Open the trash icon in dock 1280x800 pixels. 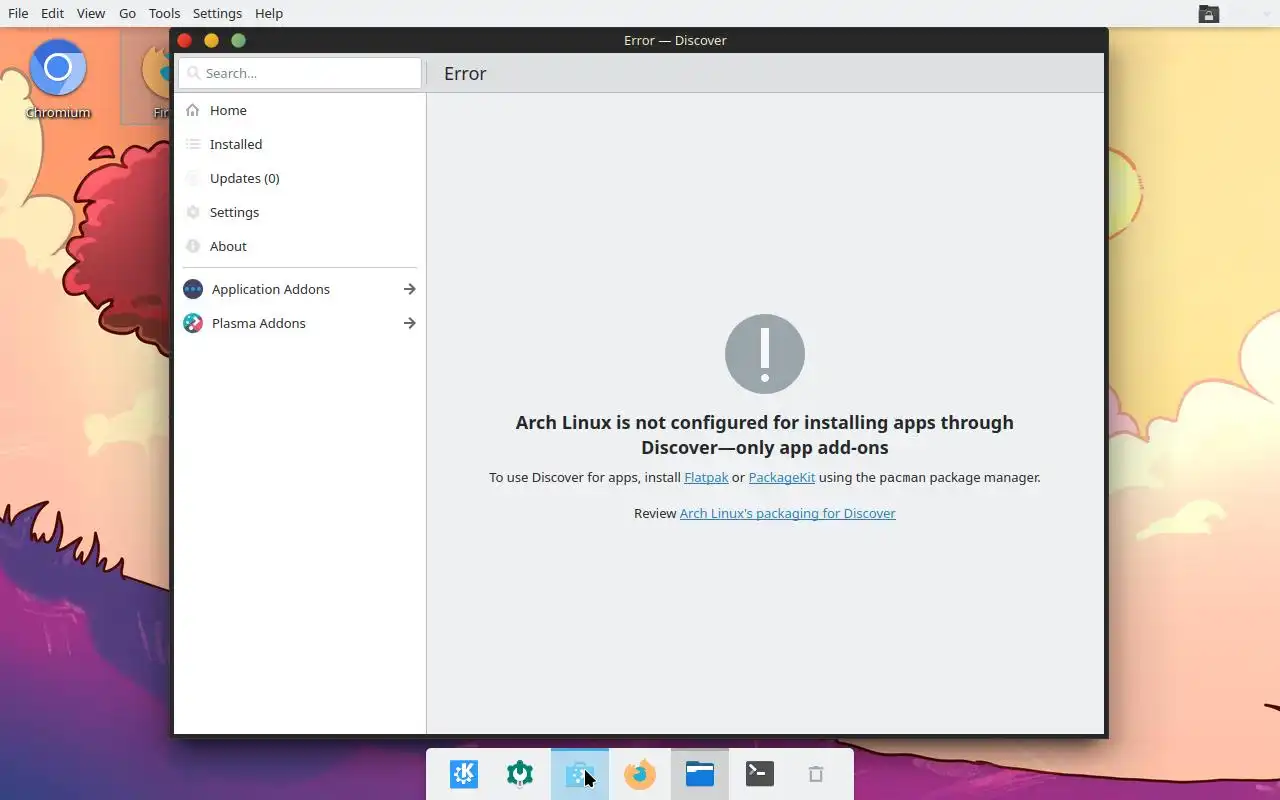[x=816, y=774]
